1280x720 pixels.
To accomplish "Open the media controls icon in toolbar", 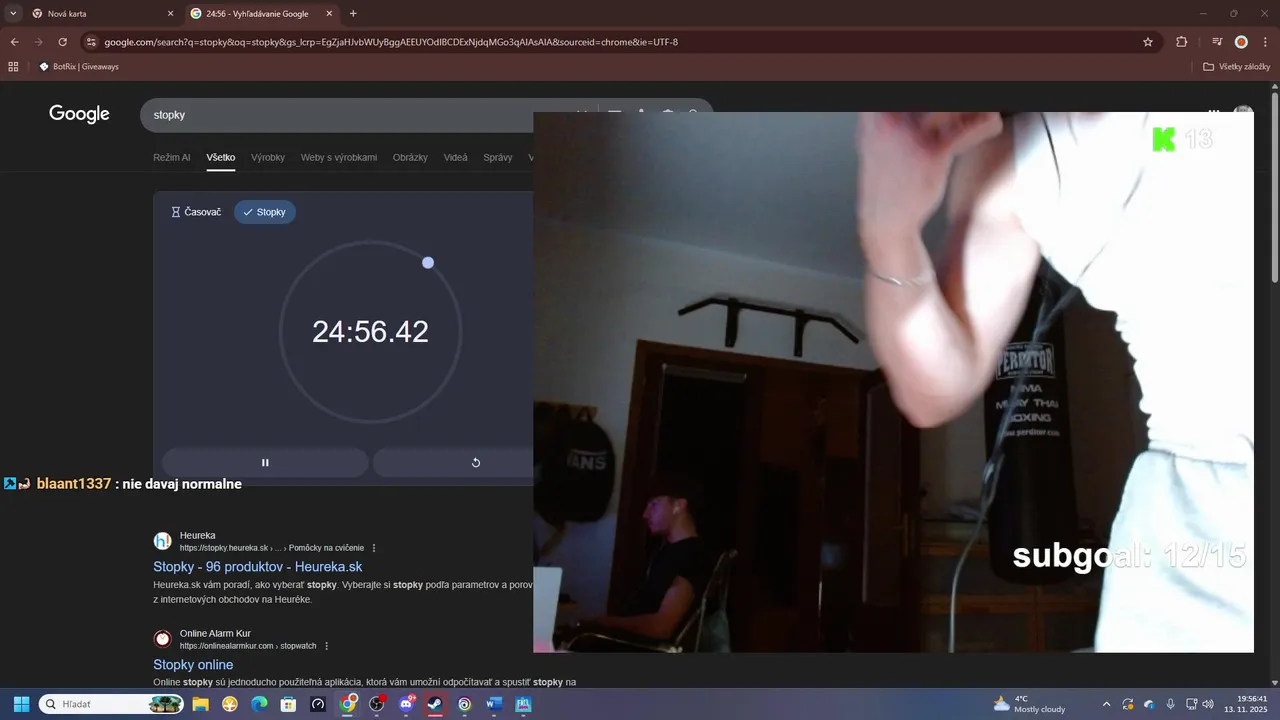I will coord(1217,42).
